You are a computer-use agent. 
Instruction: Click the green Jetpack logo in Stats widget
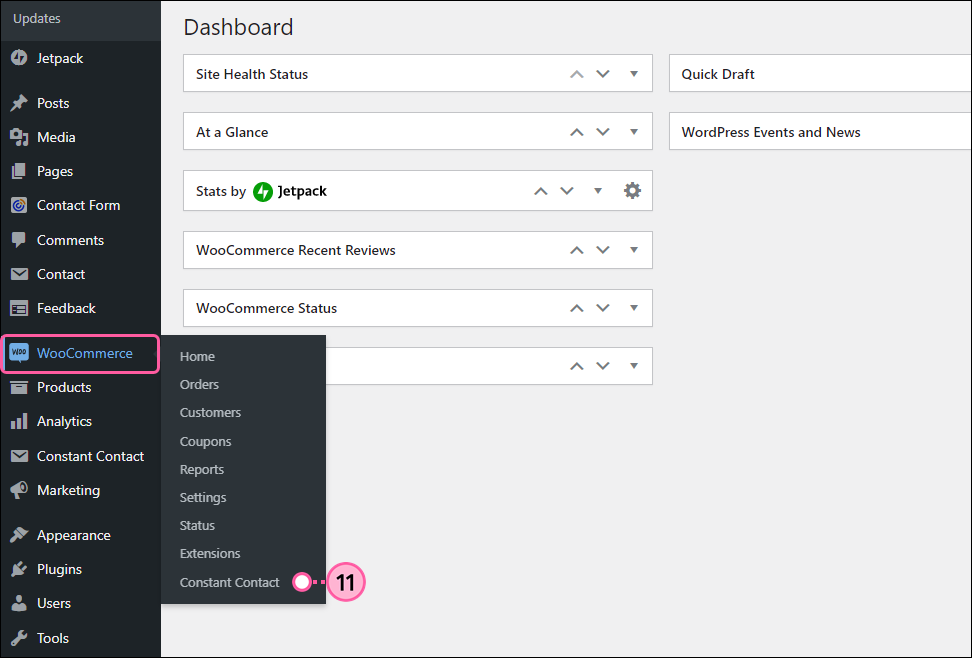263,192
